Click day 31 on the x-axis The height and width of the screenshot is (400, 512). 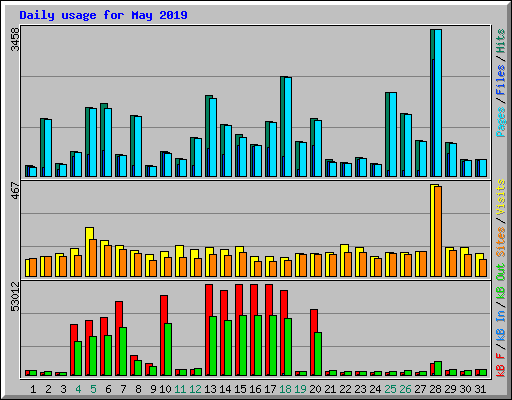(480, 389)
